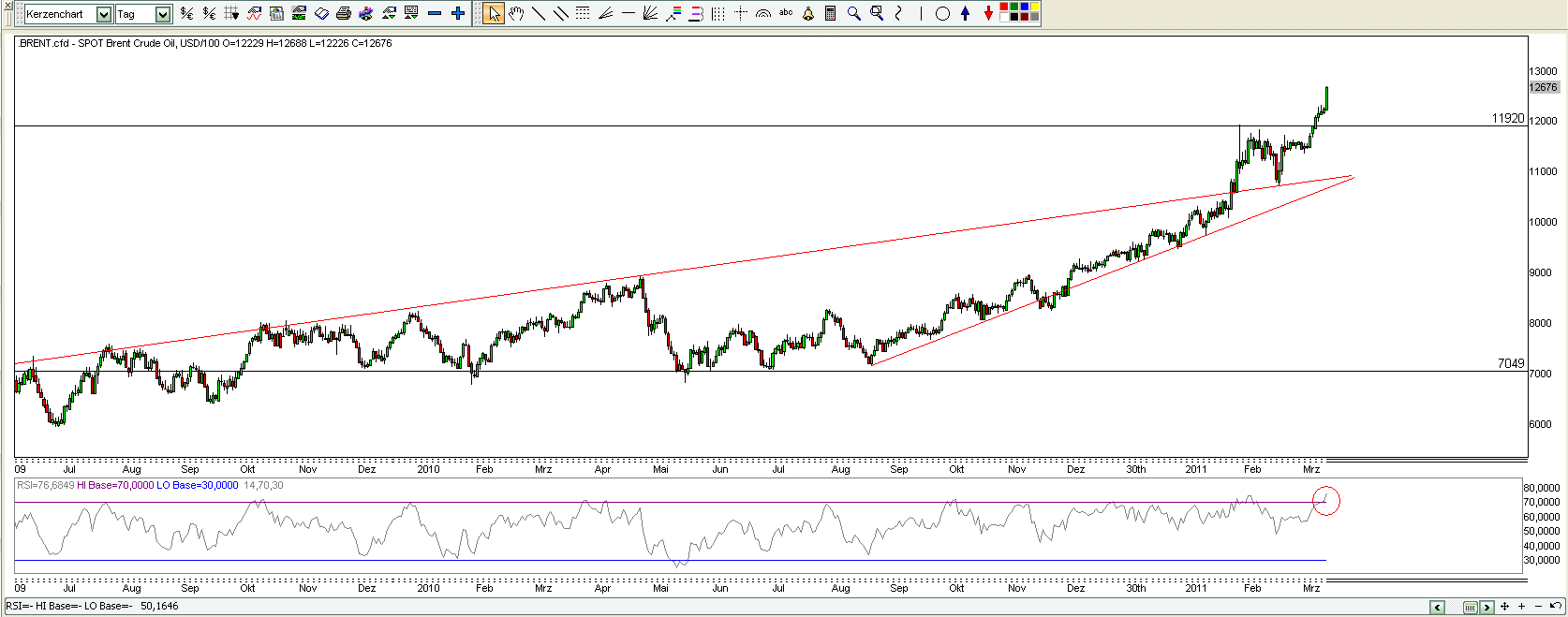Click the BRENT.cfd chart title text
The height and width of the screenshot is (617, 1568).
[x=204, y=43]
